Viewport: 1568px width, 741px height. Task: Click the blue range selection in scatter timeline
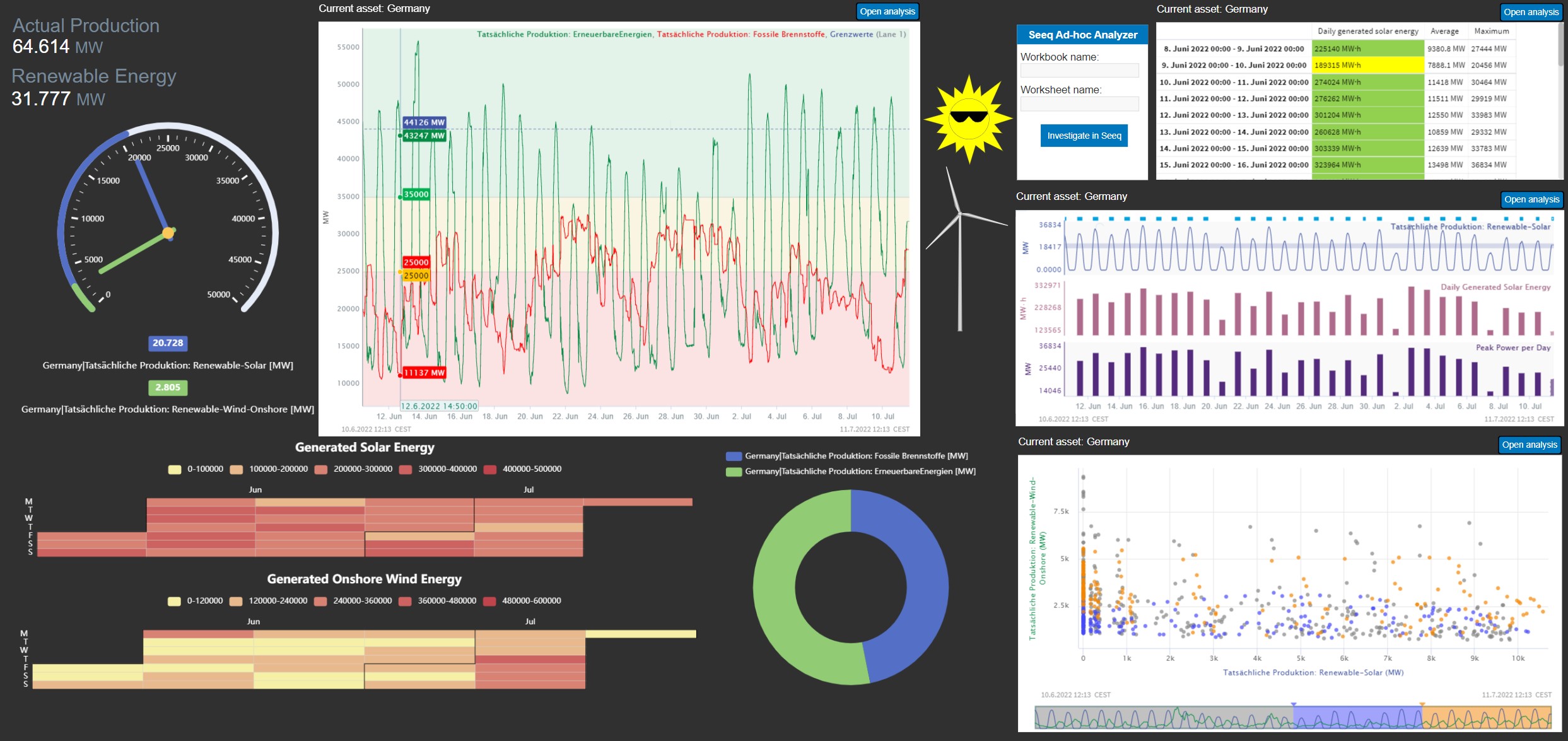point(1357,717)
